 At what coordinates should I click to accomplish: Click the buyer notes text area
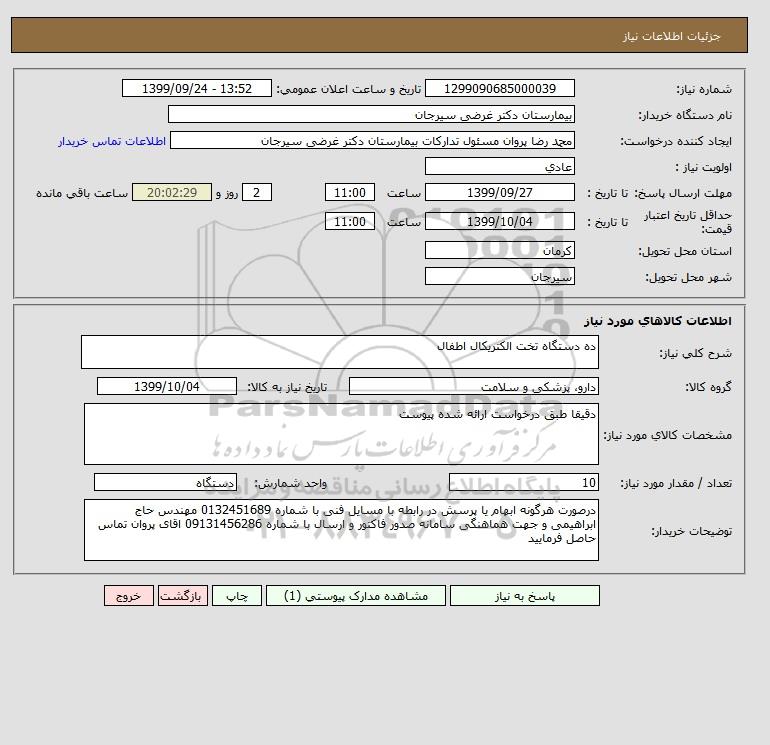pyautogui.click(x=341, y=530)
